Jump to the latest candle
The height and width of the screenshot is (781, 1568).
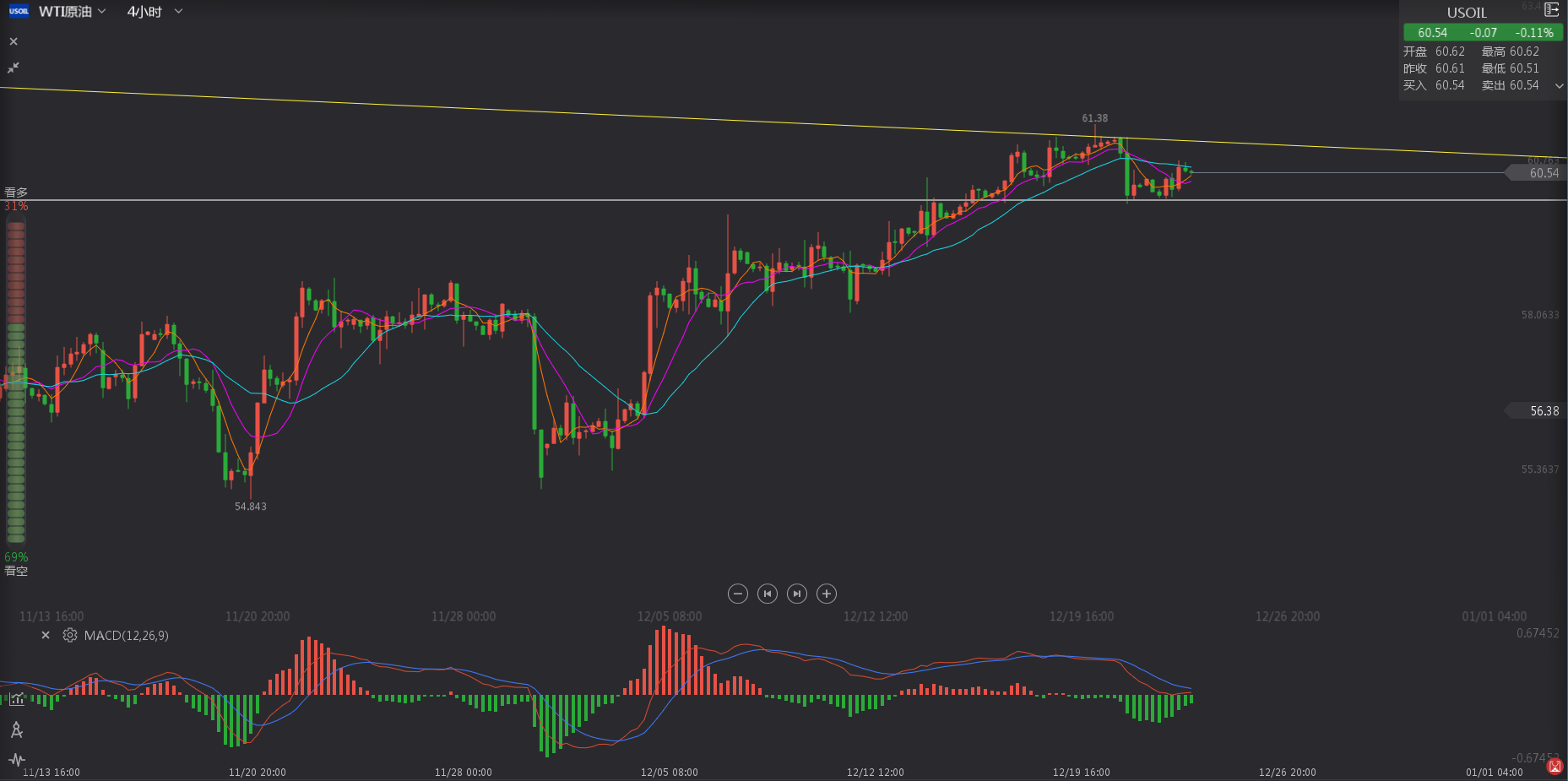coord(796,594)
